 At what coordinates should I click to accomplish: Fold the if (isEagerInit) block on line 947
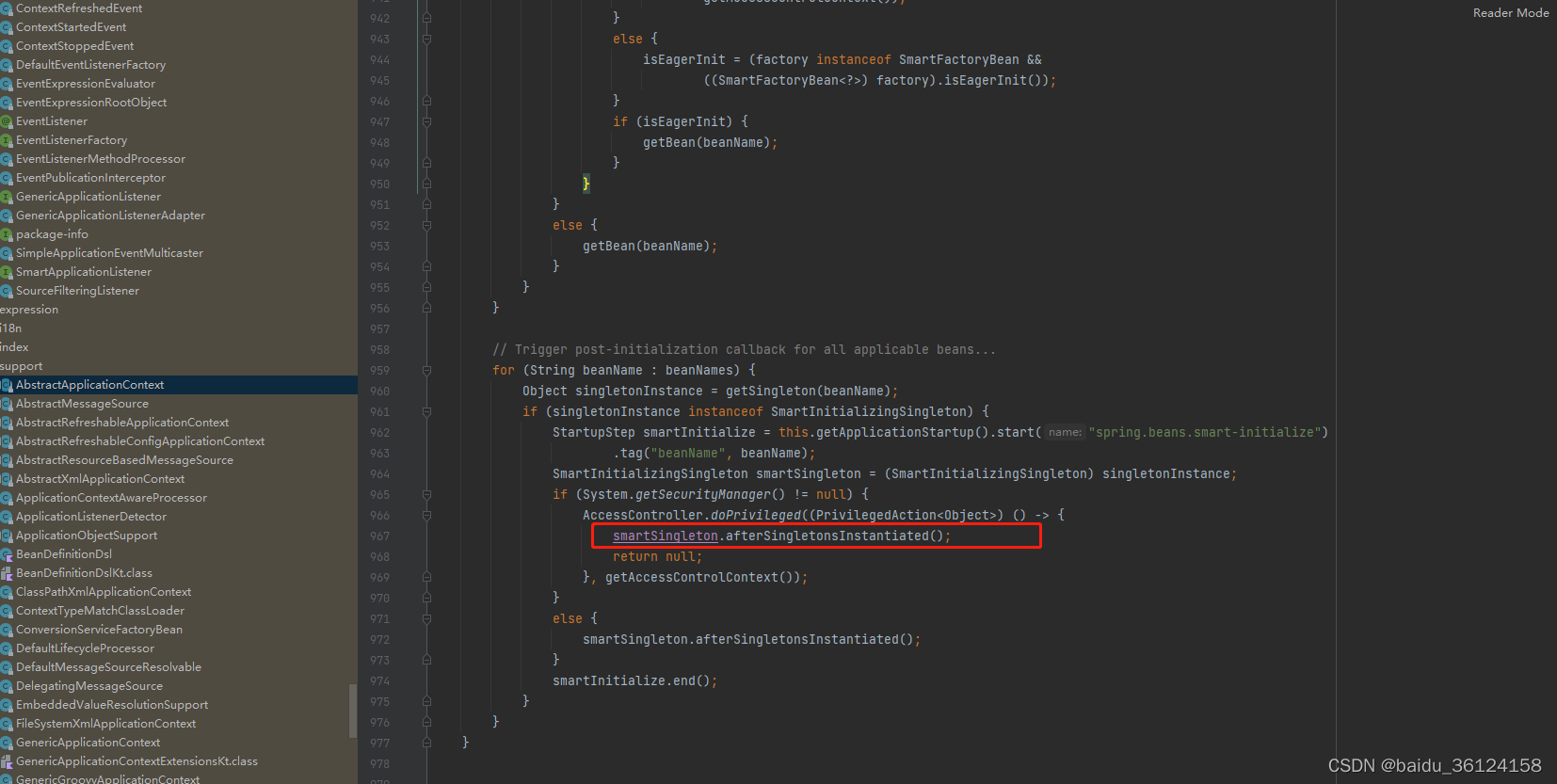click(x=426, y=121)
